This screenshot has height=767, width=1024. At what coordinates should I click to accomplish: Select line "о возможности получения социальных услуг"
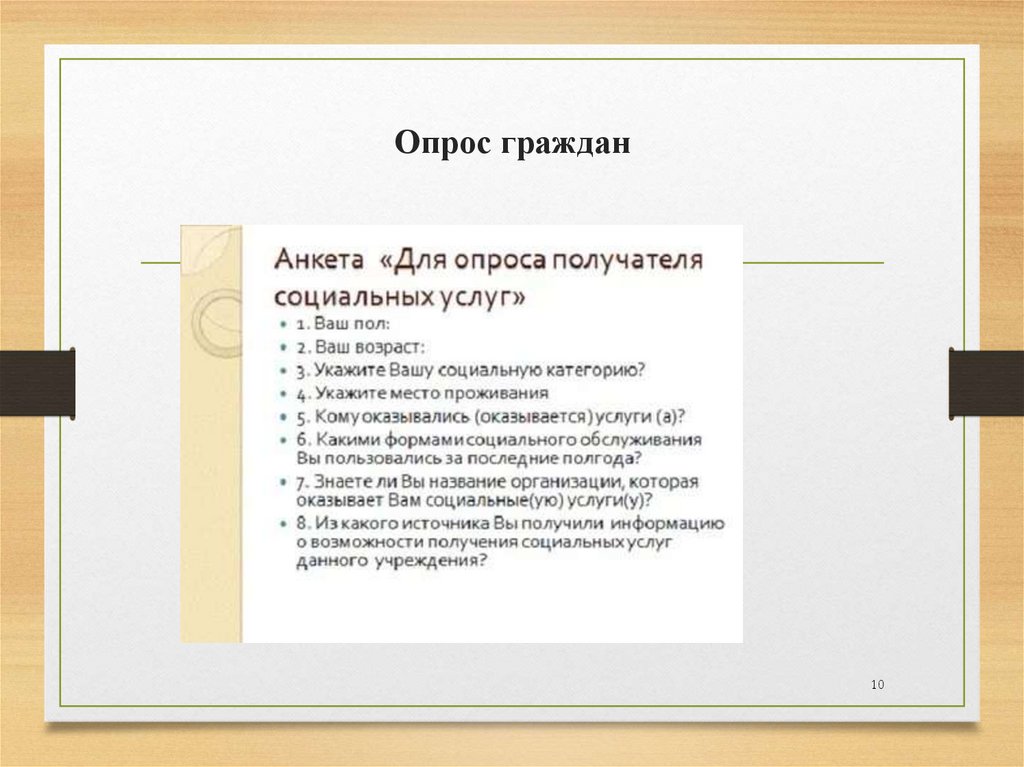tap(484, 542)
